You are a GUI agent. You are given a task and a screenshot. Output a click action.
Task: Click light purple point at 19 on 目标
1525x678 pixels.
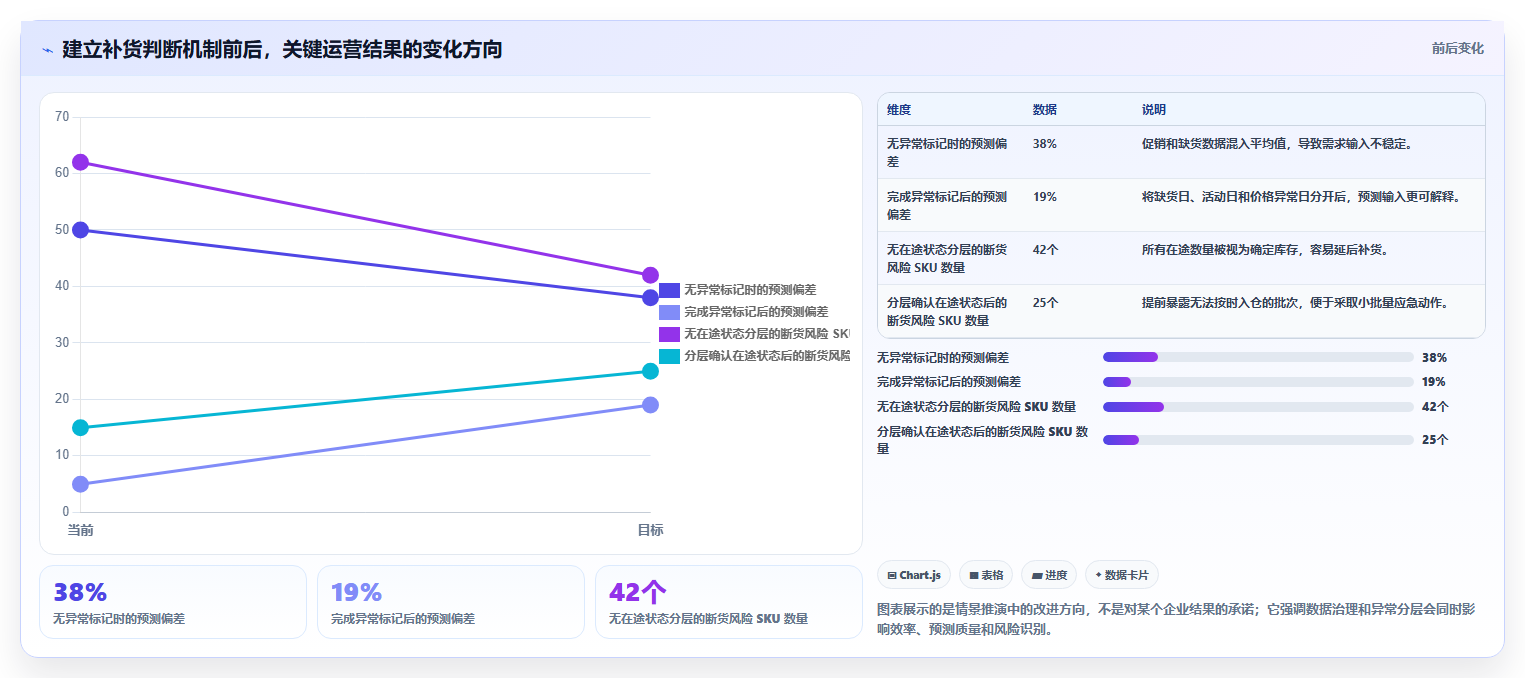(x=650, y=405)
